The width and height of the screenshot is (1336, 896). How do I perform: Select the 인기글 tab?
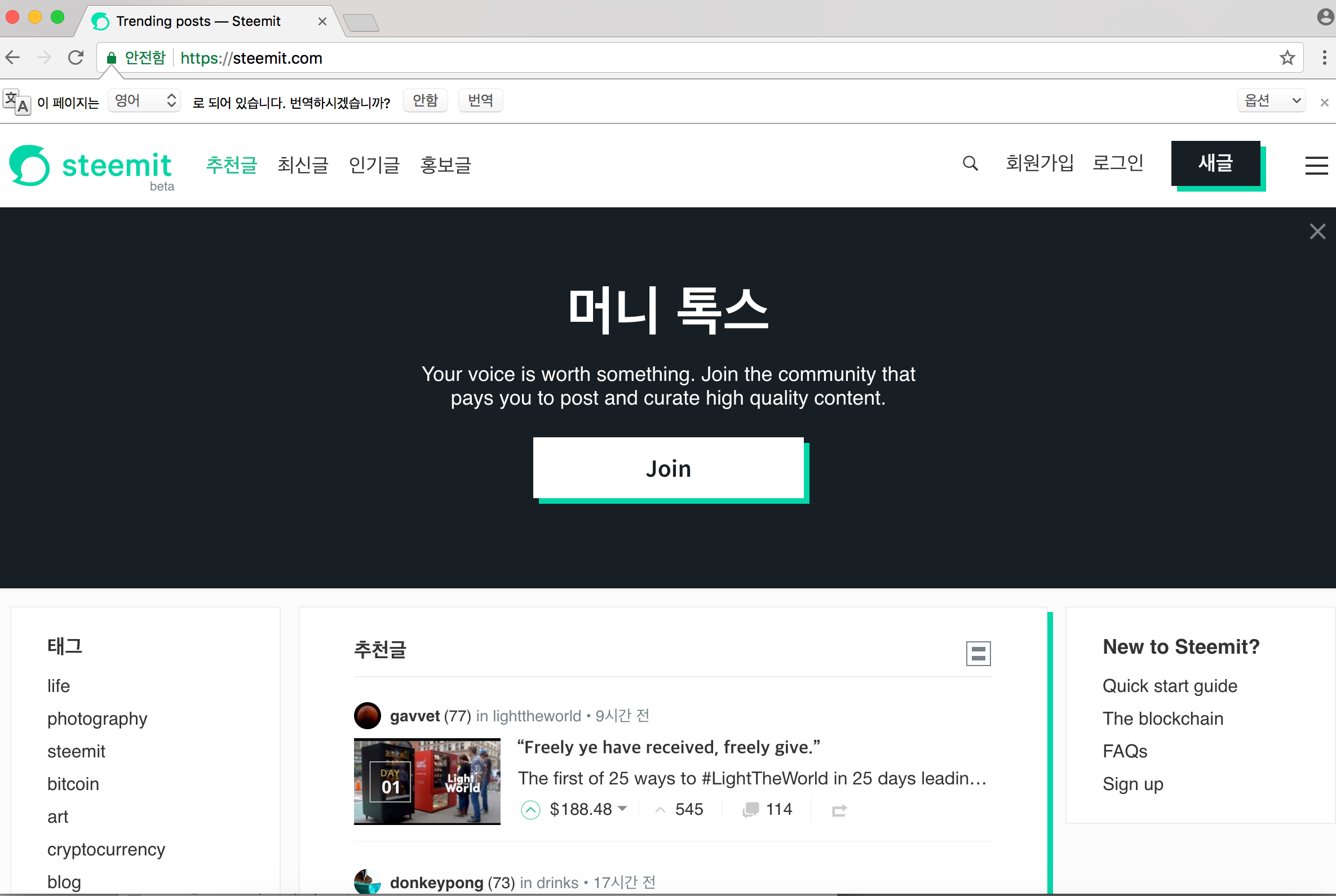point(374,165)
